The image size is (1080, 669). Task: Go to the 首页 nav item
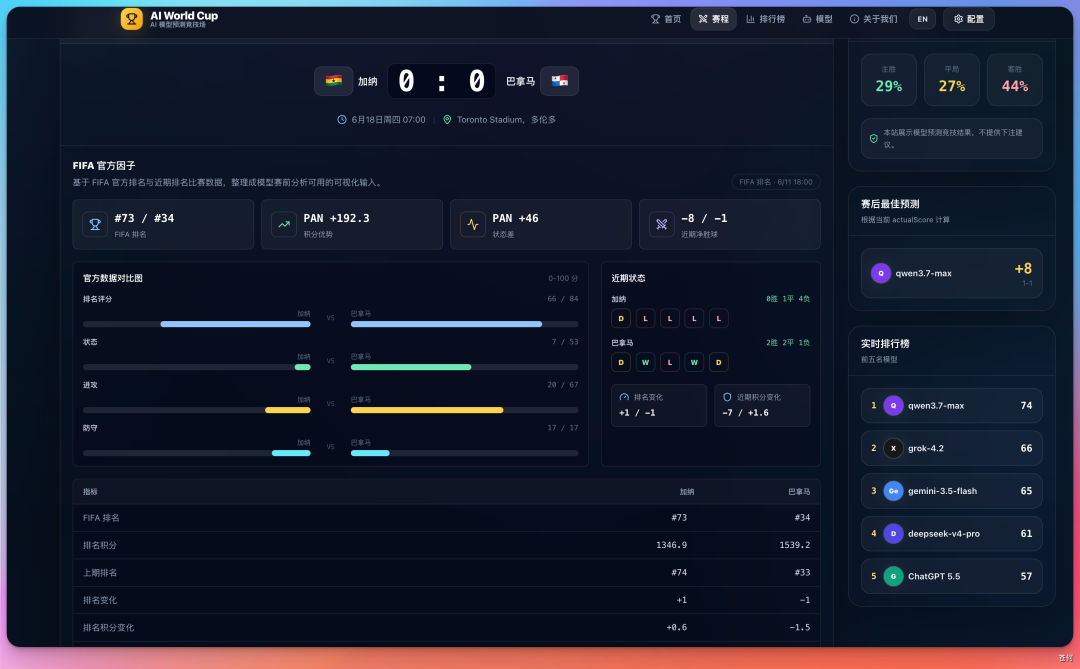click(666, 19)
